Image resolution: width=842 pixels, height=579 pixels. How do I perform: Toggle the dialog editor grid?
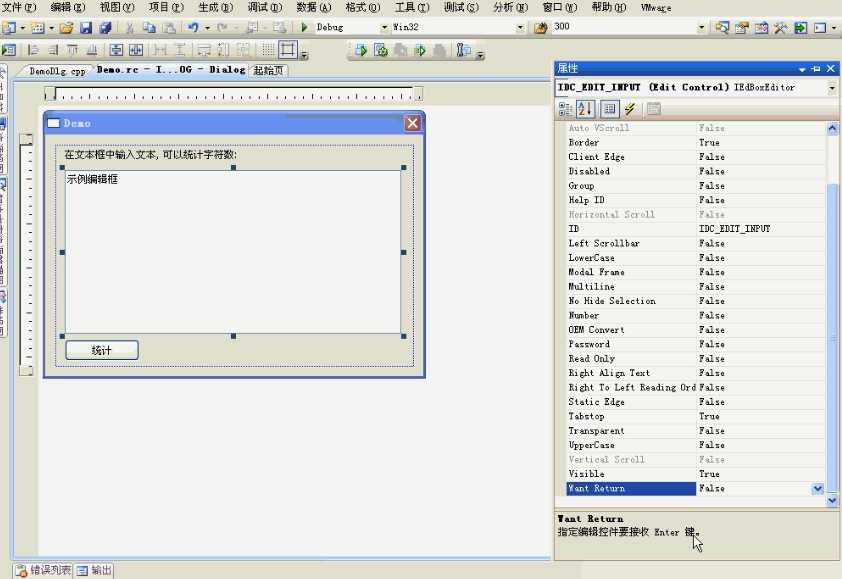267,50
